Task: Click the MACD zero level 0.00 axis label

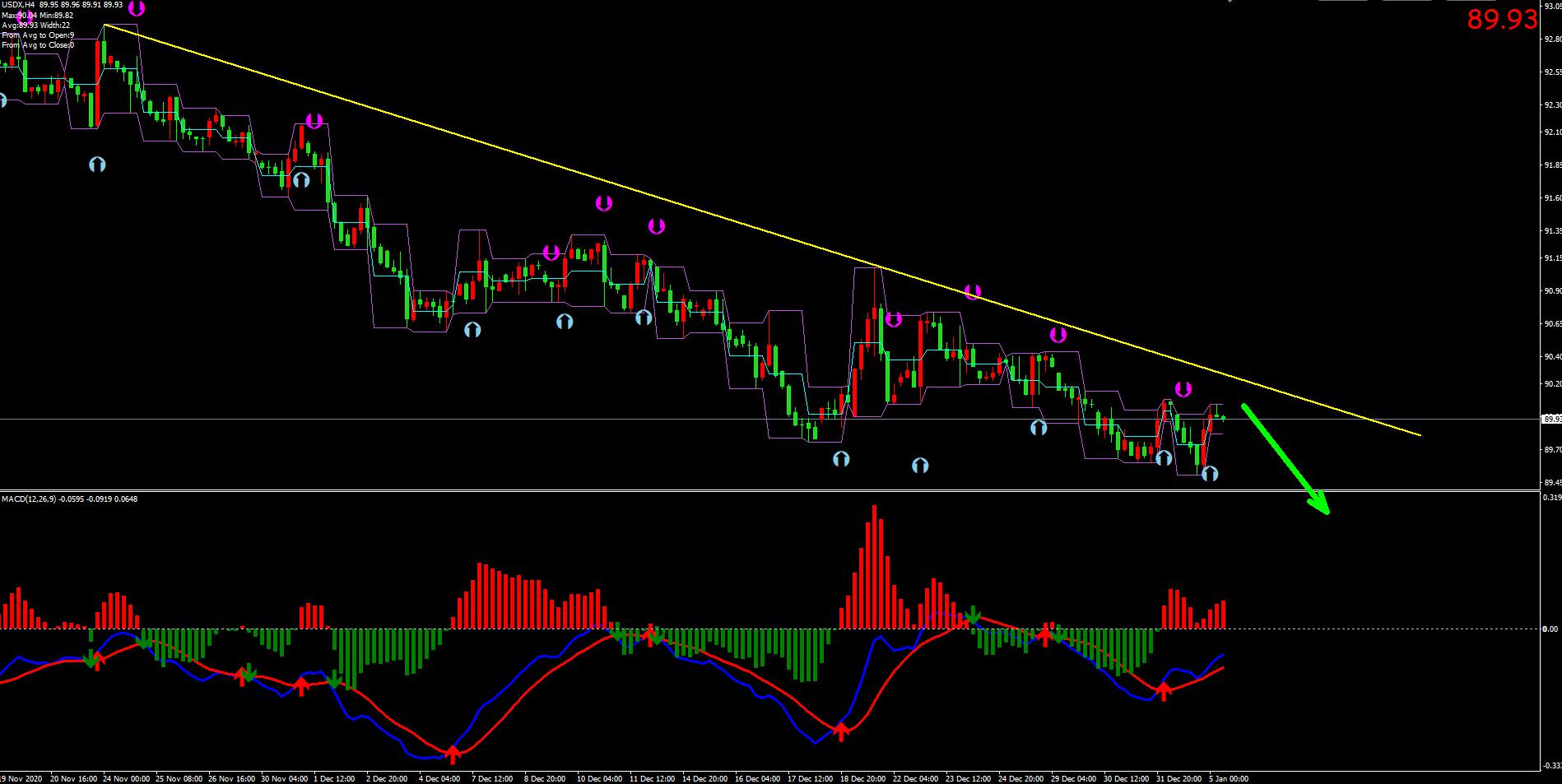Action: click(x=1549, y=629)
